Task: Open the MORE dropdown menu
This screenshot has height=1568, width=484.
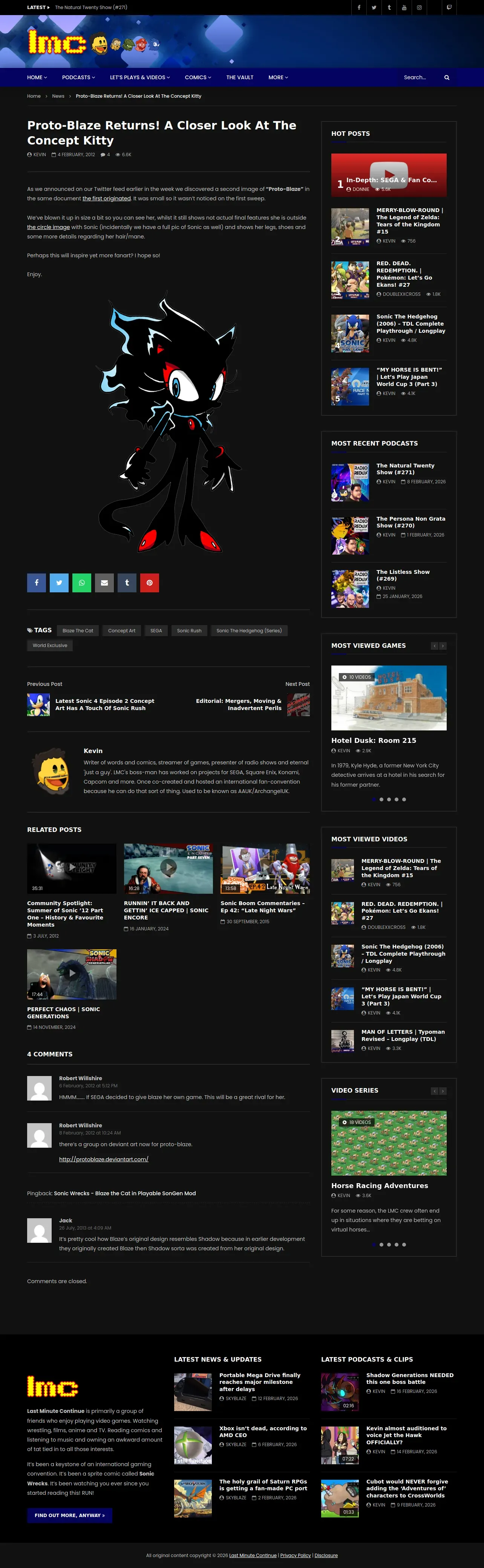Action: (x=279, y=77)
